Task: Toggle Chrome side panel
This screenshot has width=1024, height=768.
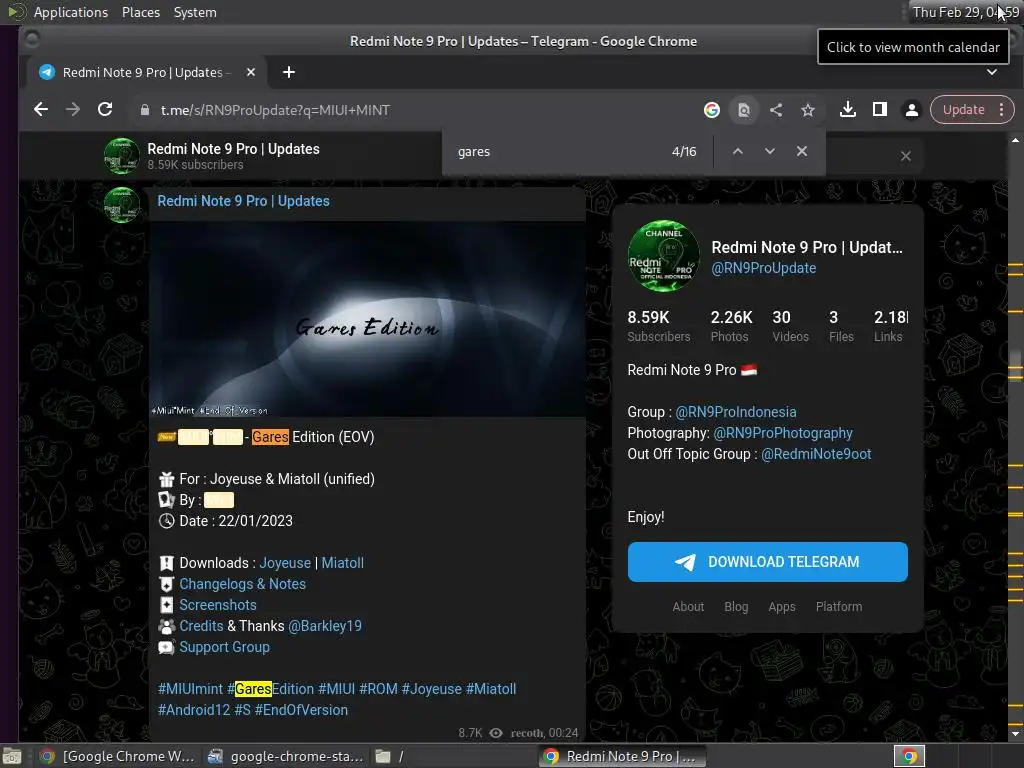Action: pos(880,110)
